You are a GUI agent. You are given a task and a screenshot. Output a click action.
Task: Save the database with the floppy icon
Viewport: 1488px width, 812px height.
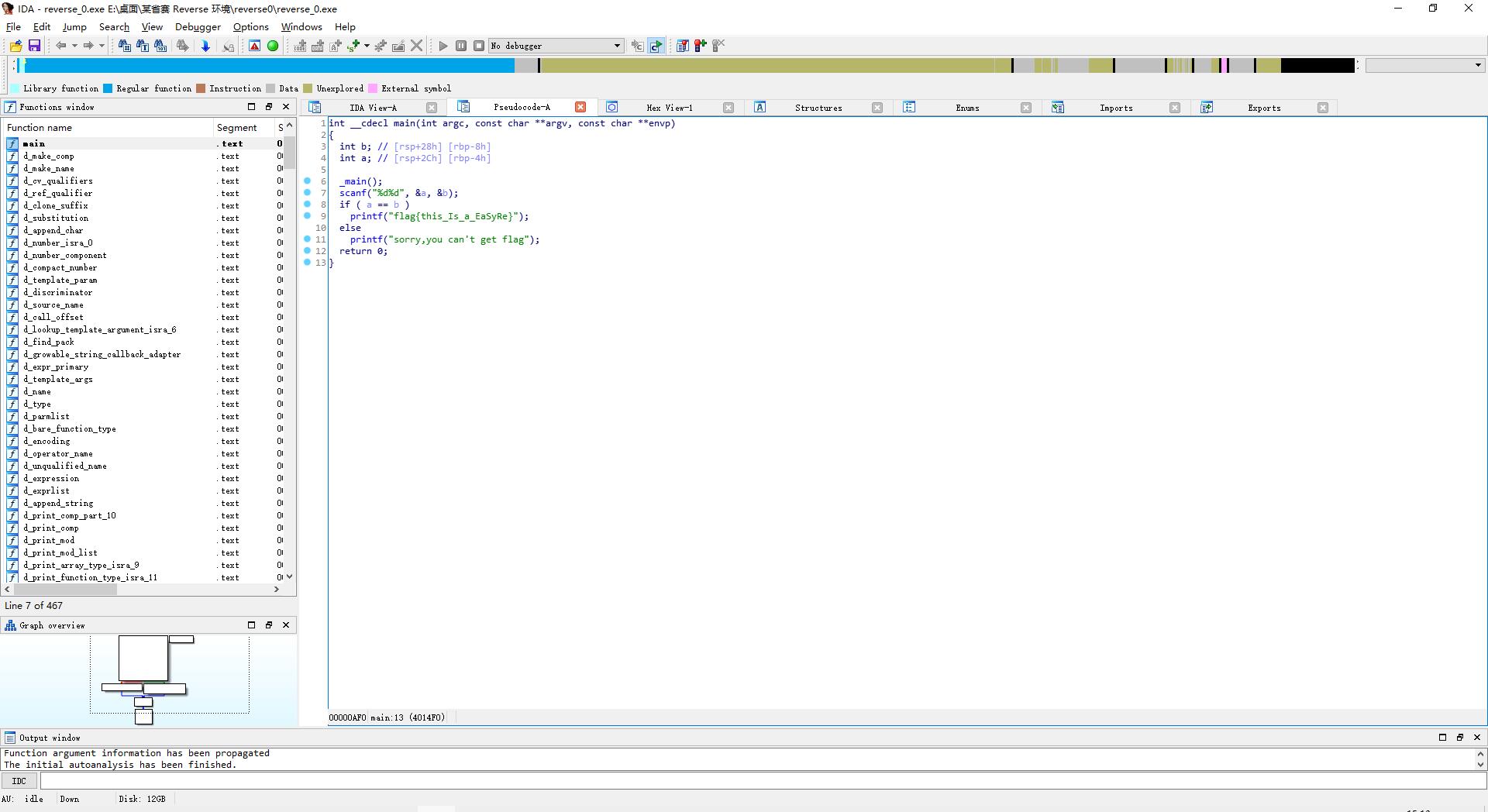(34, 46)
